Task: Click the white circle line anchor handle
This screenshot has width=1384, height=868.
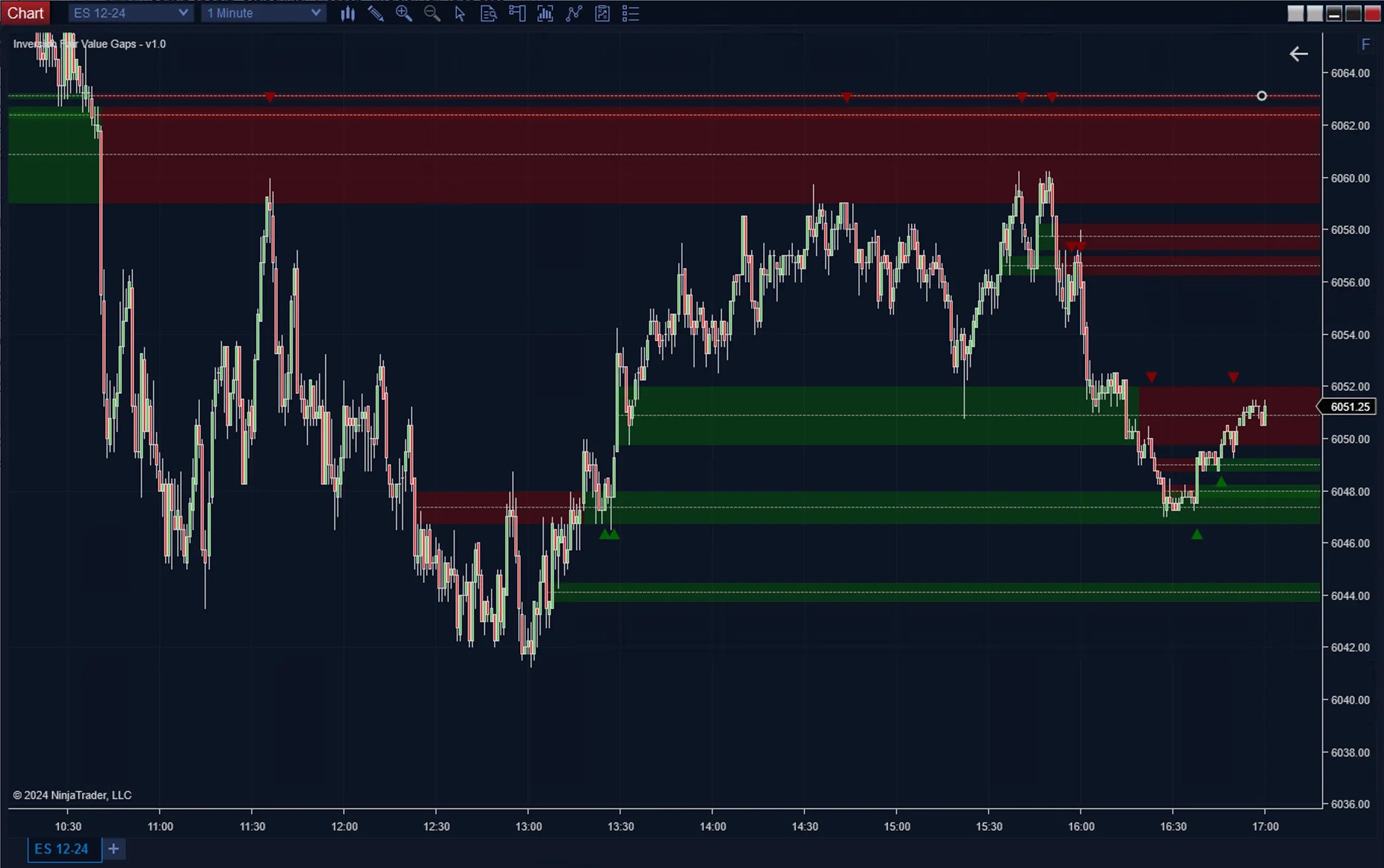Action: (x=1262, y=96)
